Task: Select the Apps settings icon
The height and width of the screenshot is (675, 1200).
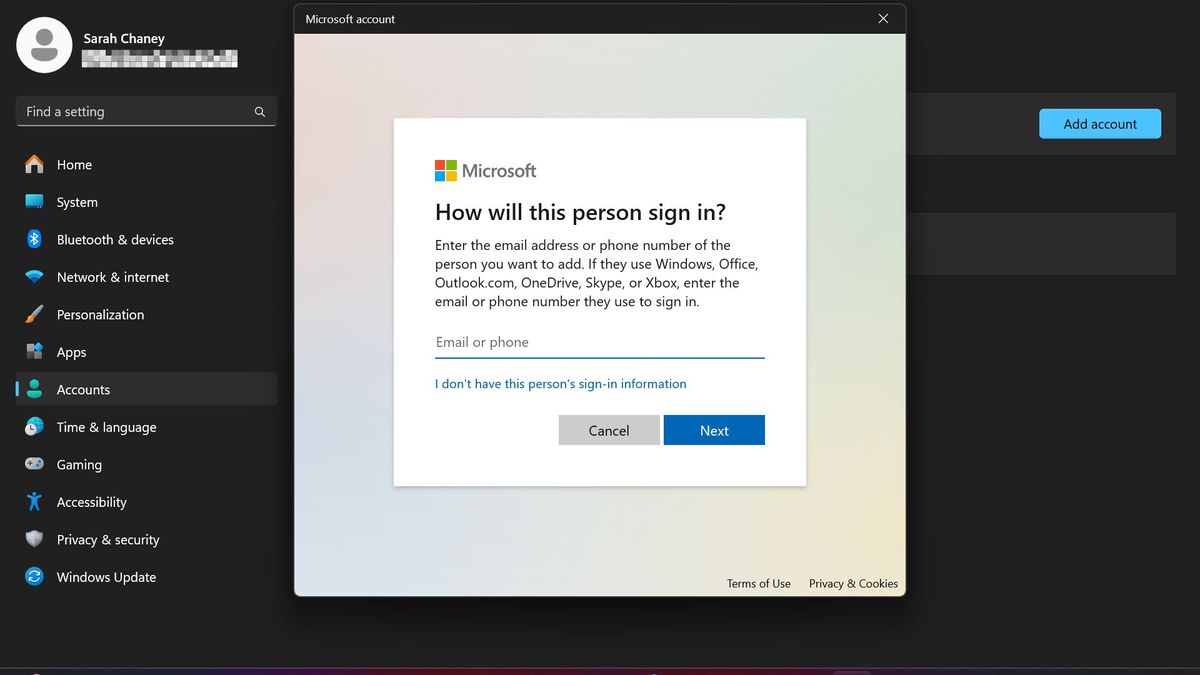Action: (34, 352)
